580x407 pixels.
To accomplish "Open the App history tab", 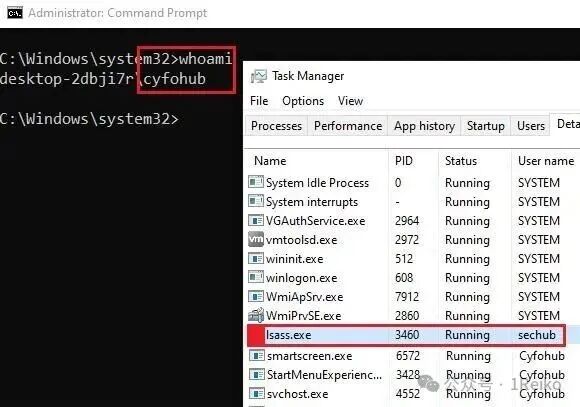I will point(424,126).
